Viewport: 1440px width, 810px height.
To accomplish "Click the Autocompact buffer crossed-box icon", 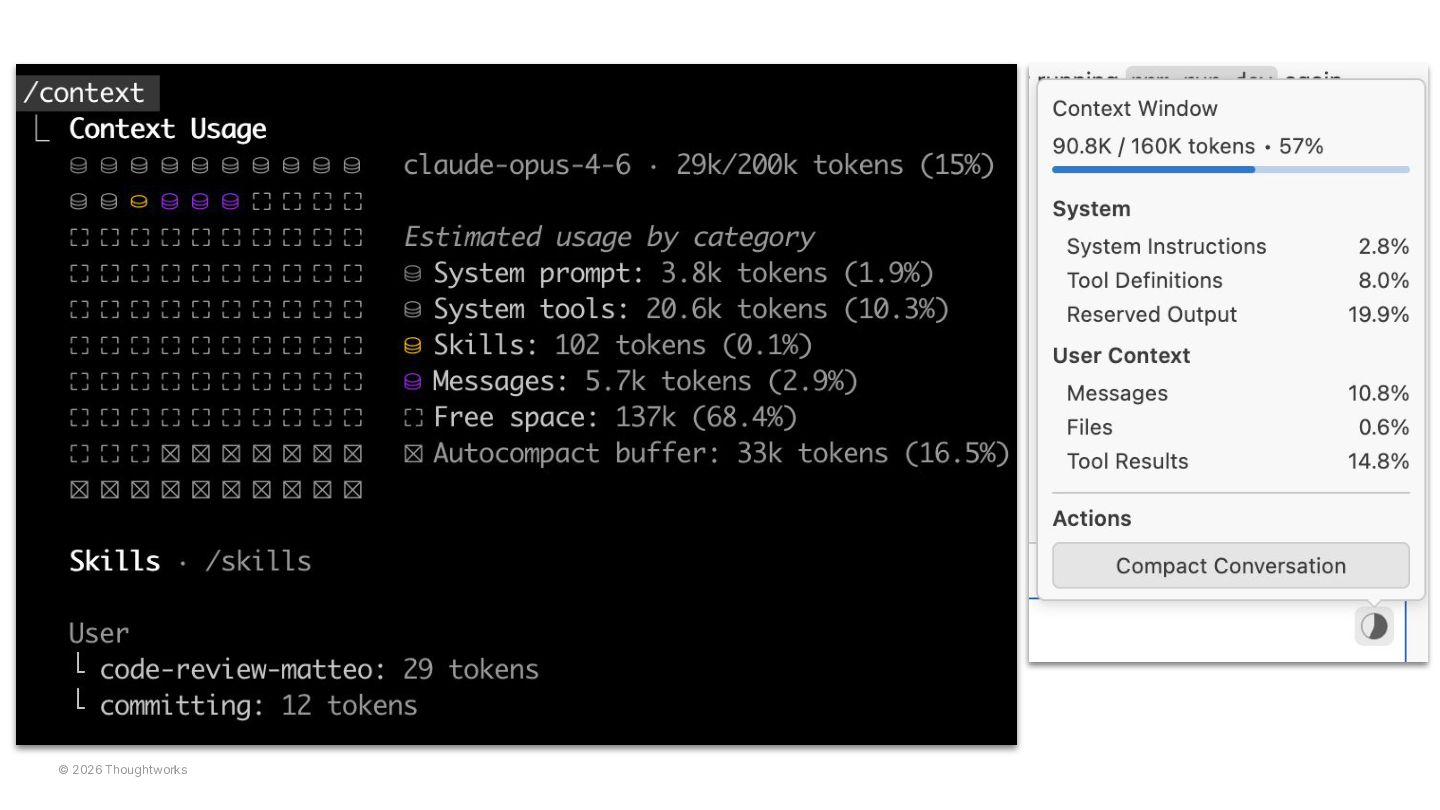I will 412,454.
